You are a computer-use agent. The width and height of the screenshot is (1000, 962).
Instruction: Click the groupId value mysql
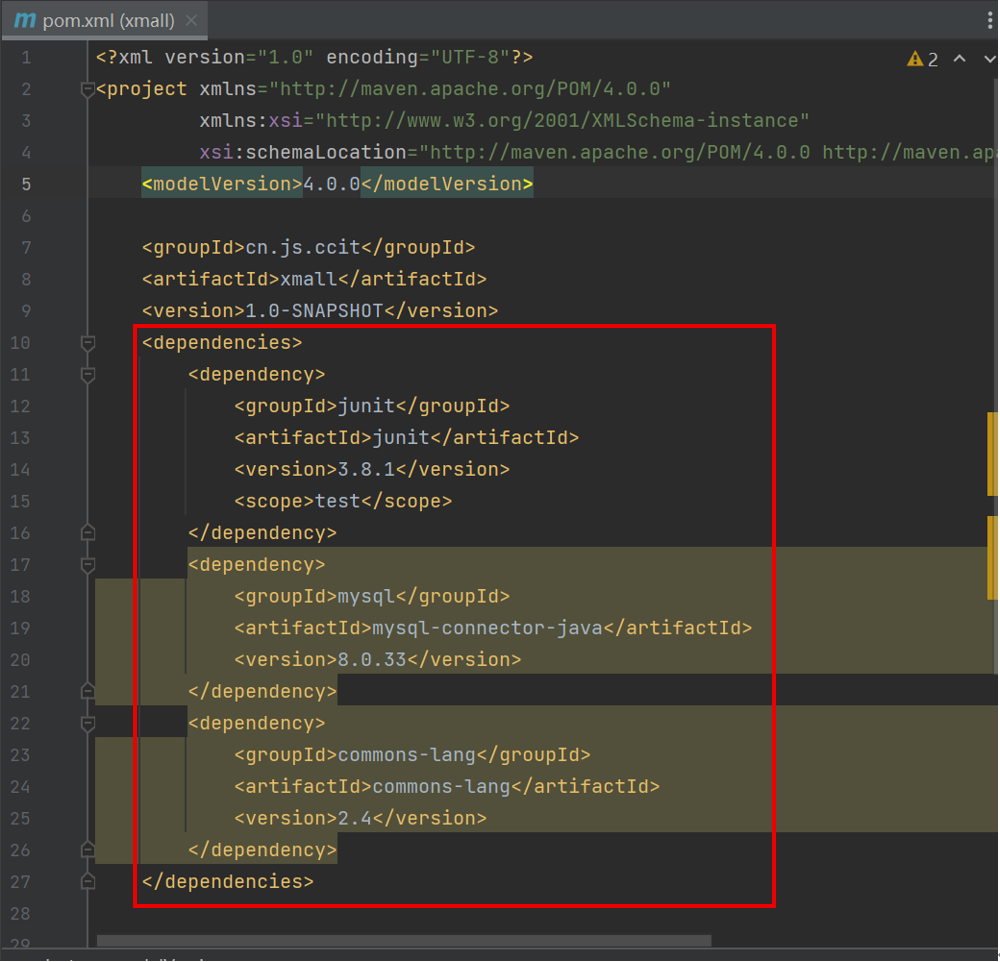click(x=366, y=596)
